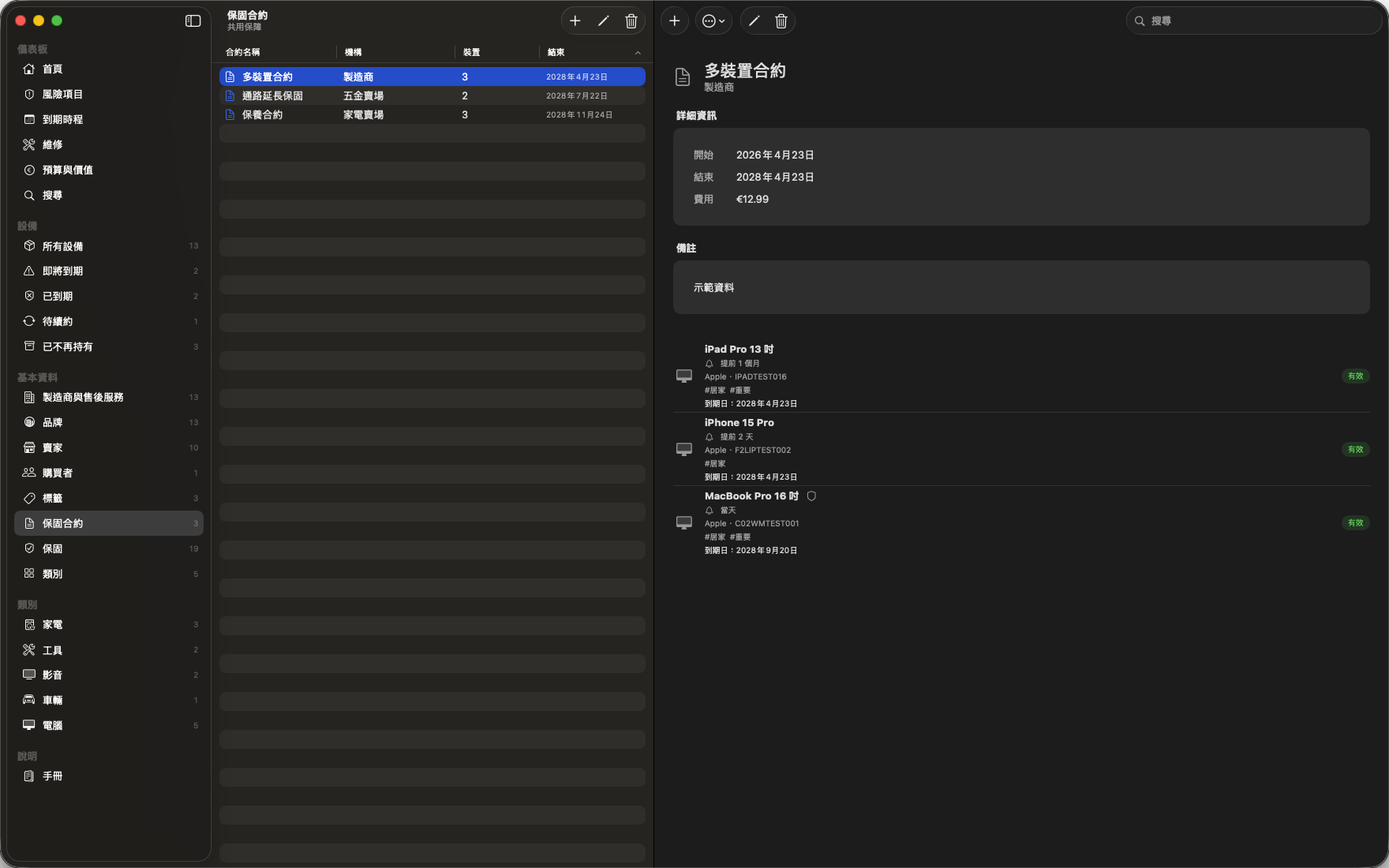Click the trash icon in detail toolbar
The image size is (1389, 868).
[x=781, y=21]
